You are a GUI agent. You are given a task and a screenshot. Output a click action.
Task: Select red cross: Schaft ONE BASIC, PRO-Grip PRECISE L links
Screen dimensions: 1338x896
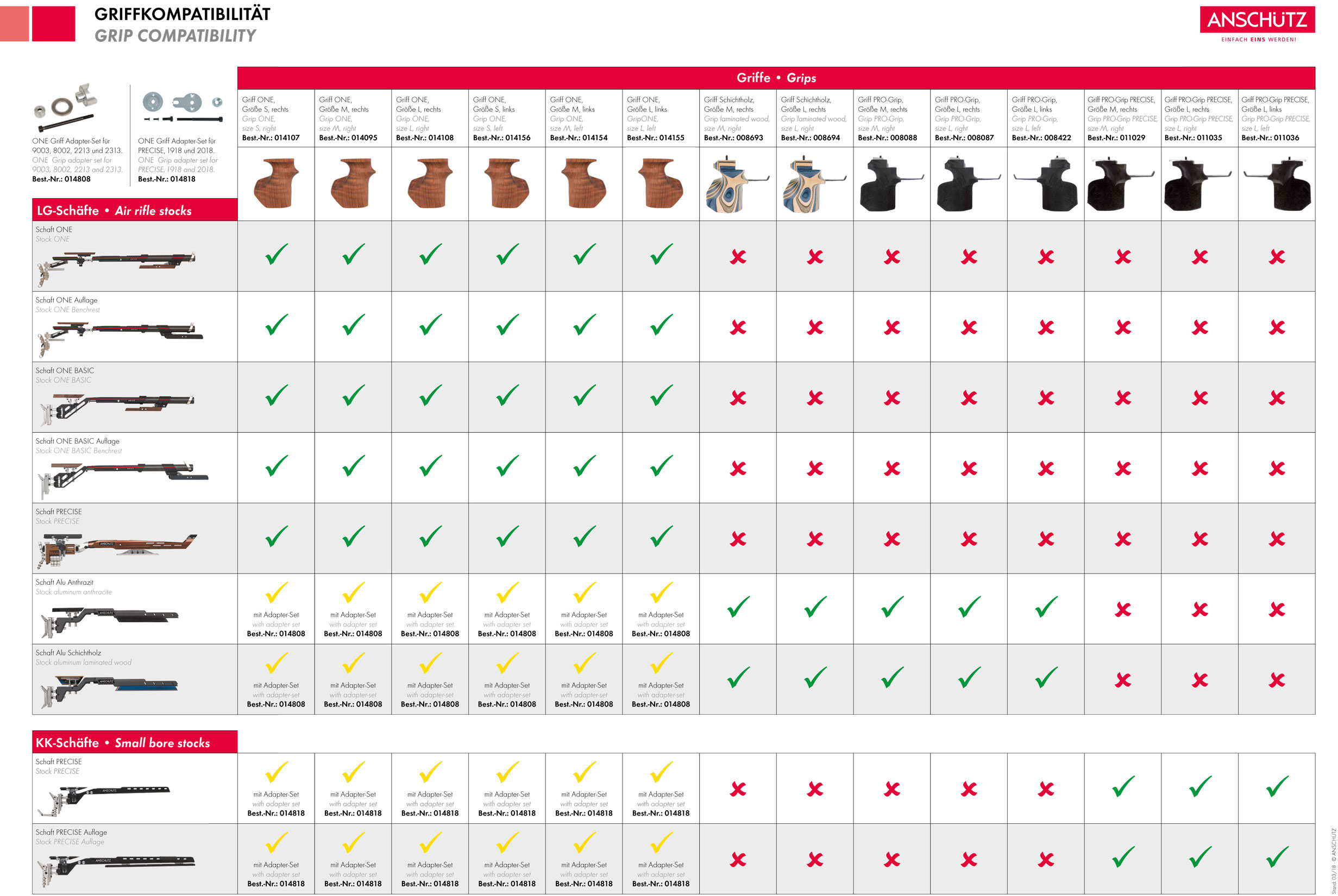click(x=1277, y=397)
